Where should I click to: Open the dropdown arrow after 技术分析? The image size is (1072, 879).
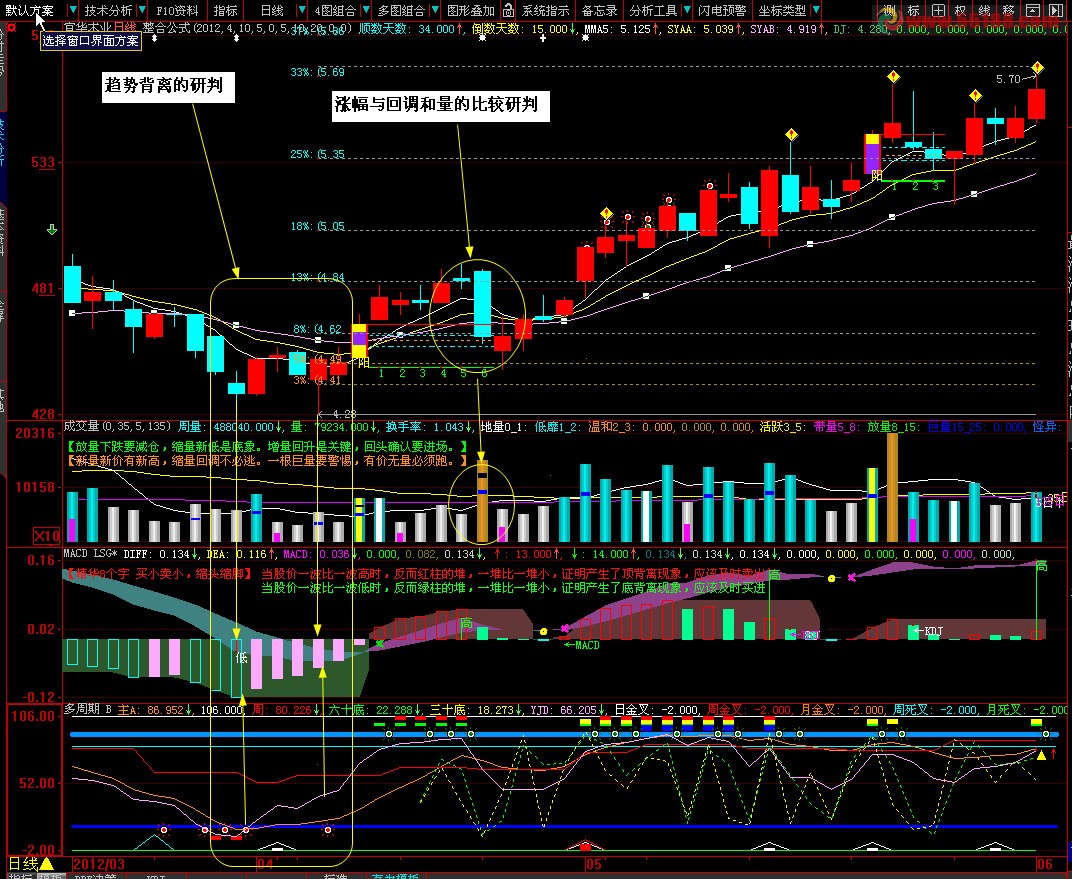coord(142,10)
